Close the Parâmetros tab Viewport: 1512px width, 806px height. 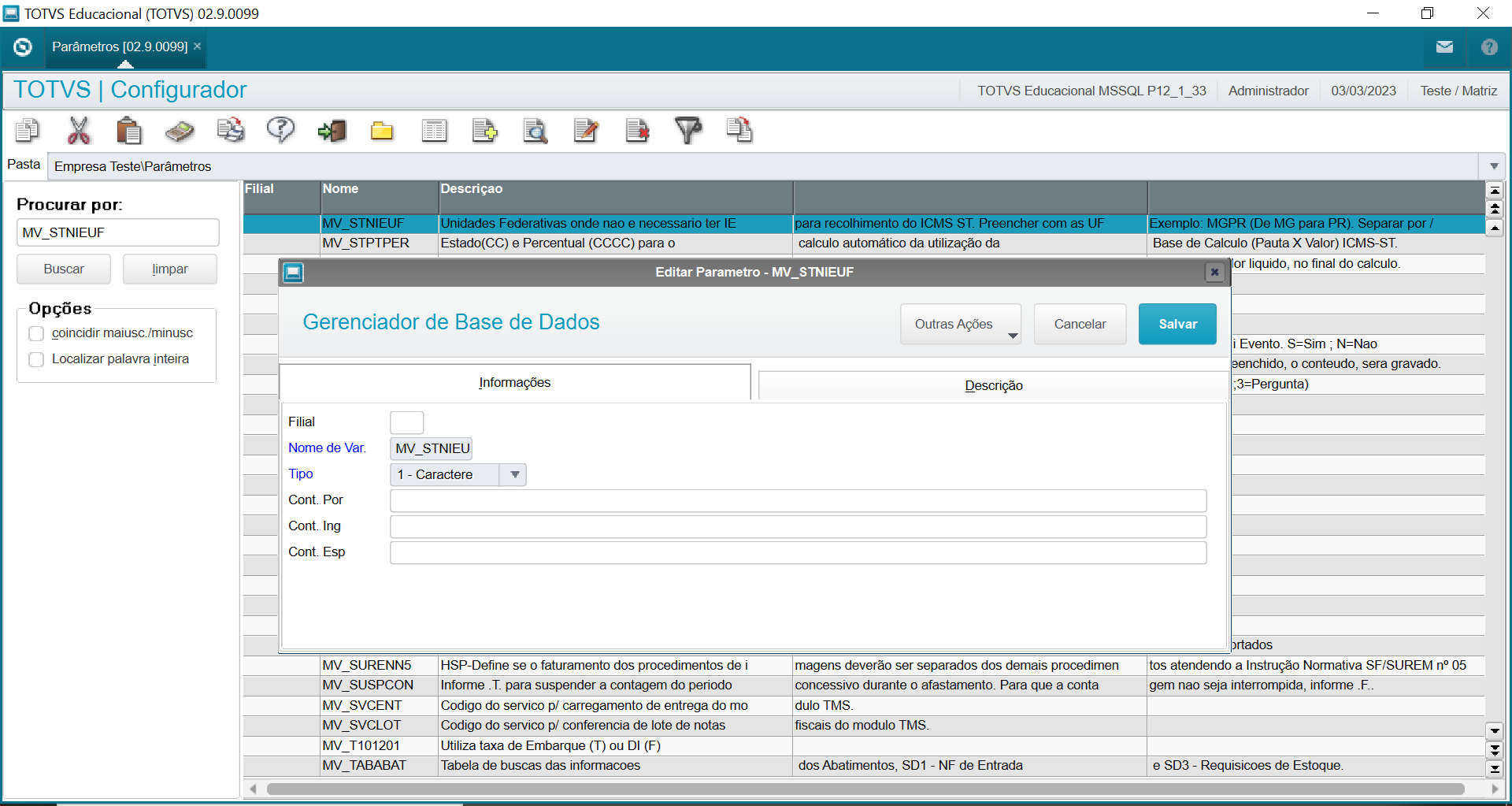198,46
